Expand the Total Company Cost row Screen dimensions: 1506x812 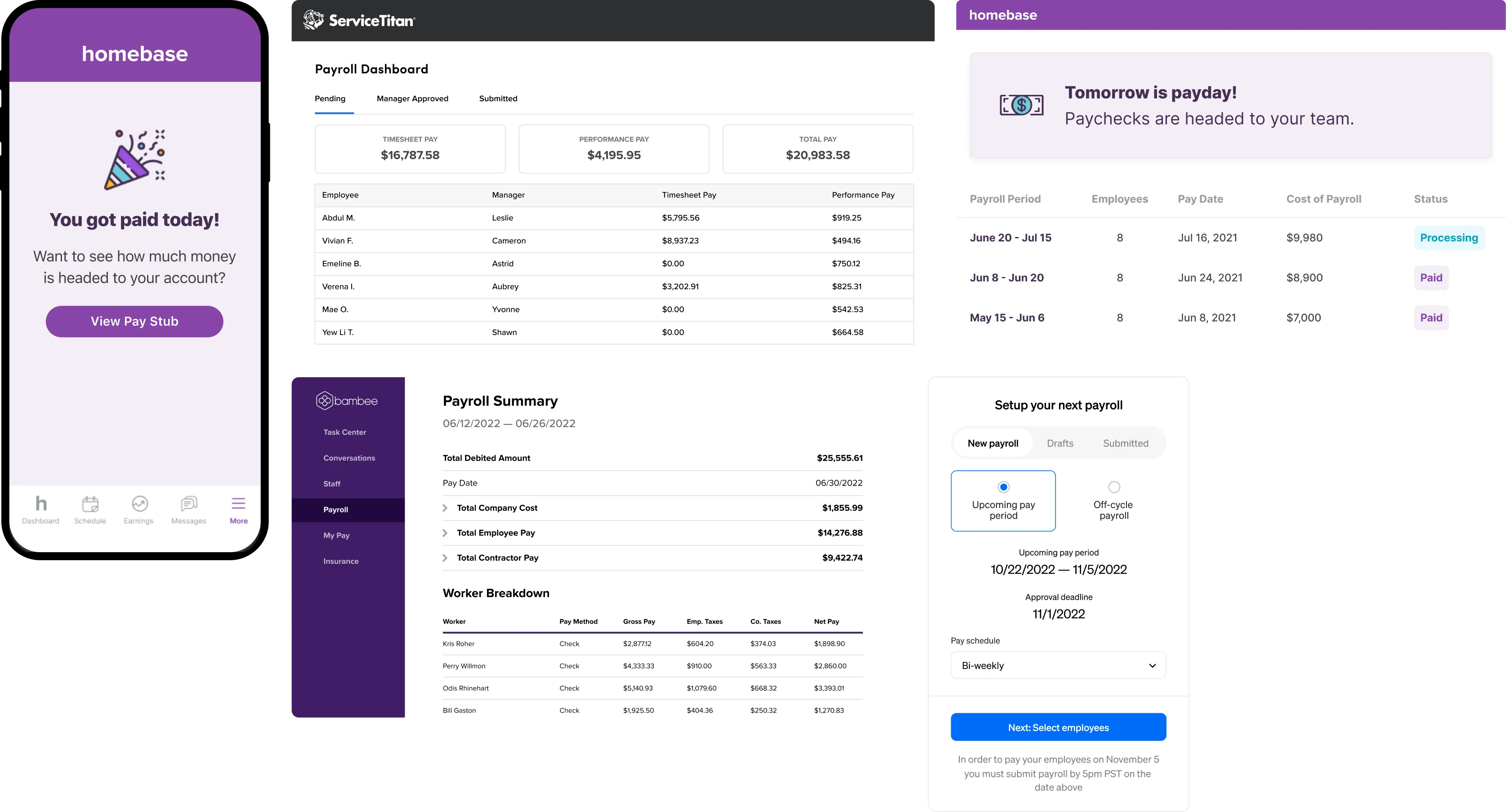[x=446, y=508]
